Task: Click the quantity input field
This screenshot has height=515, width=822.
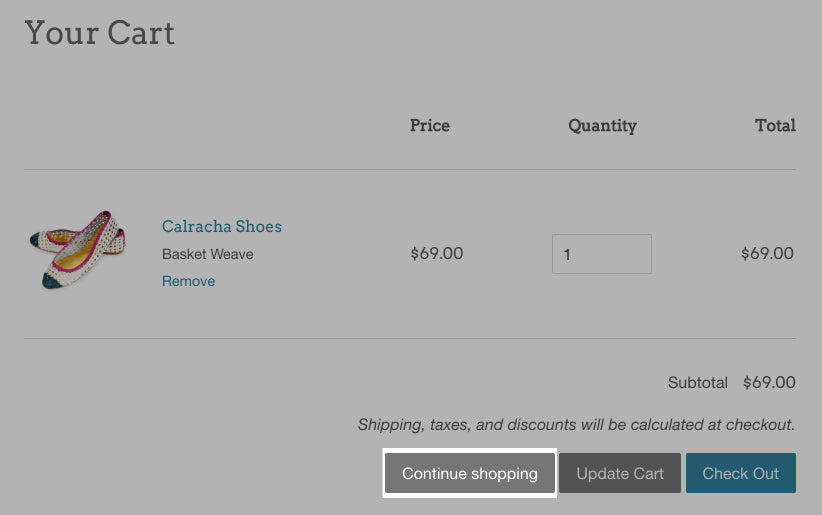Action: coord(601,254)
